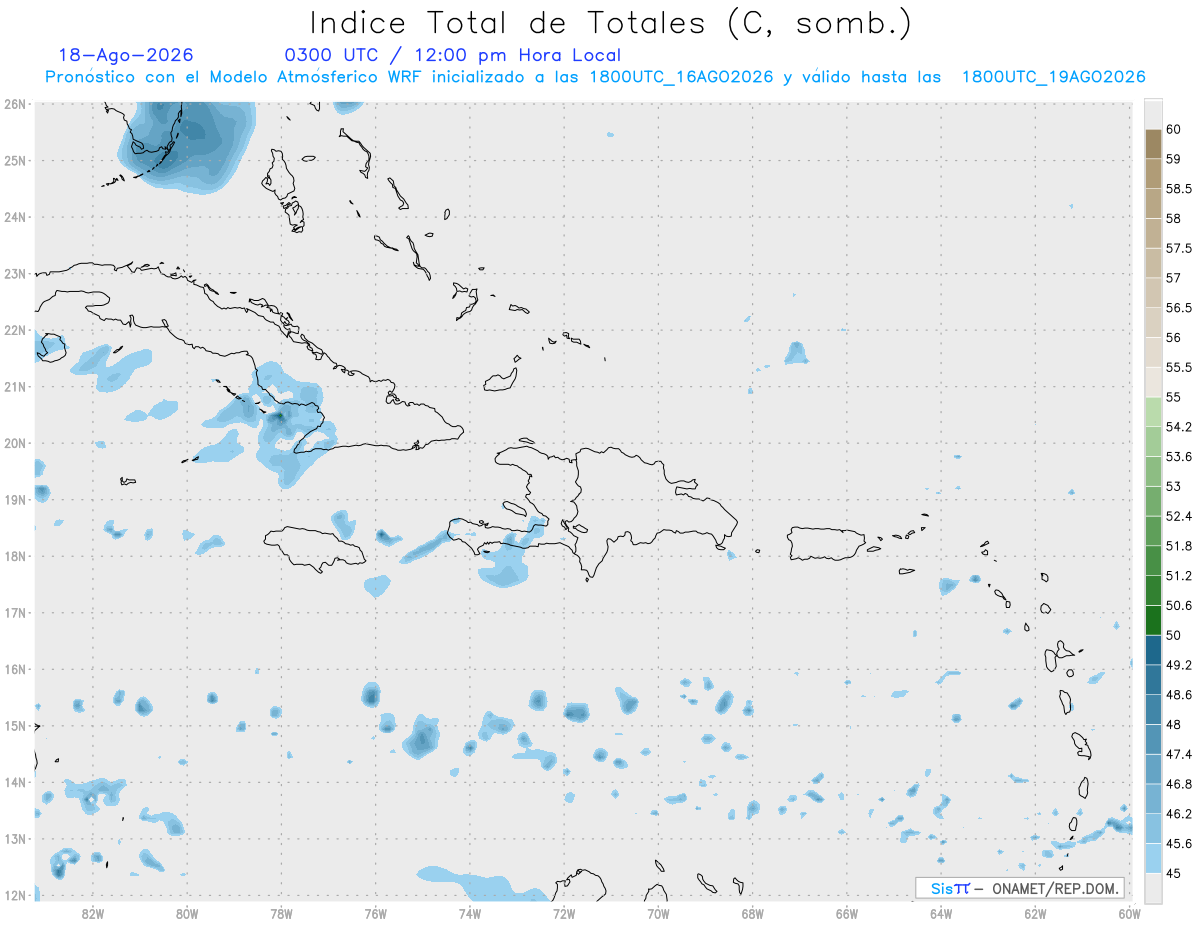1200x927 pixels.
Task: Click the legend value '48.6'
Action: click(1178, 695)
